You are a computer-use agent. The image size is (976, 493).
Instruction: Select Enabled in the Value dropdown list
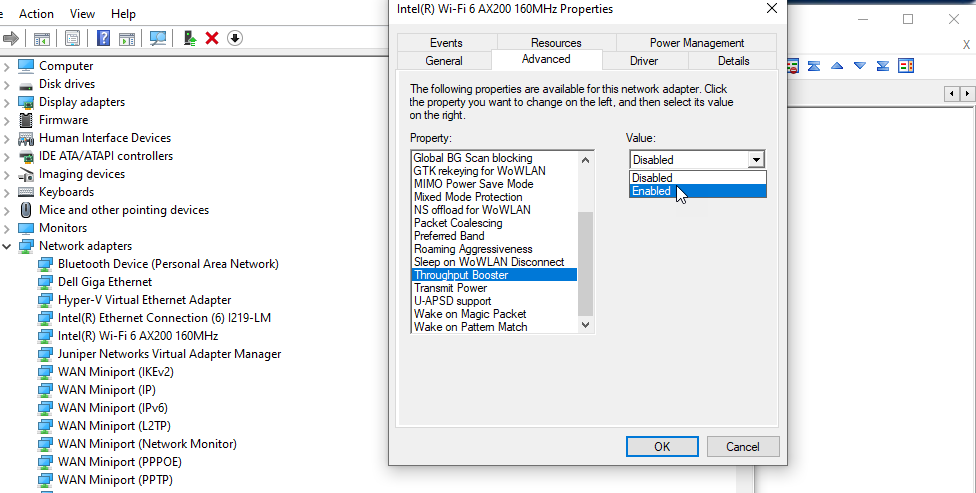click(x=698, y=191)
